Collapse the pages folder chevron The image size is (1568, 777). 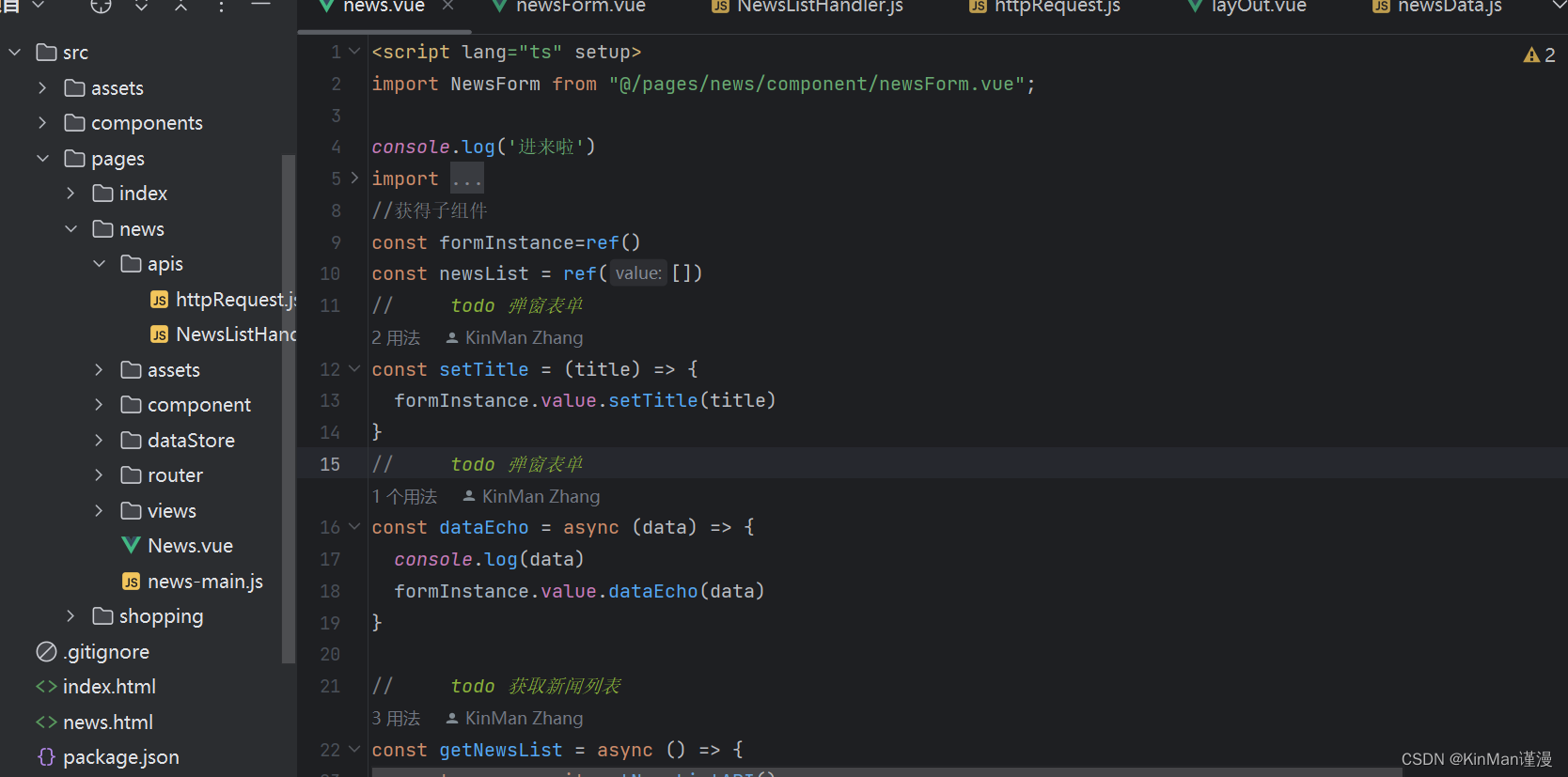pos(42,159)
